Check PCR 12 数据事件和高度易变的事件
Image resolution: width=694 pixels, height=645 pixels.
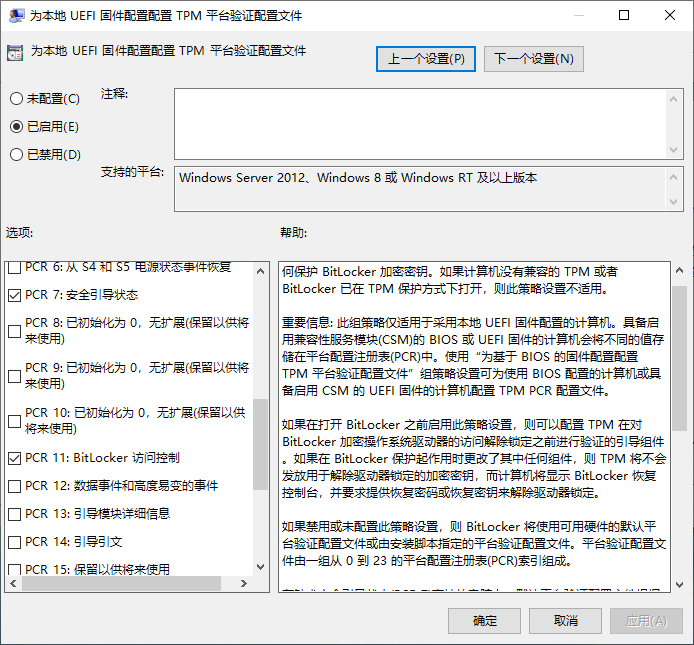point(15,487)
